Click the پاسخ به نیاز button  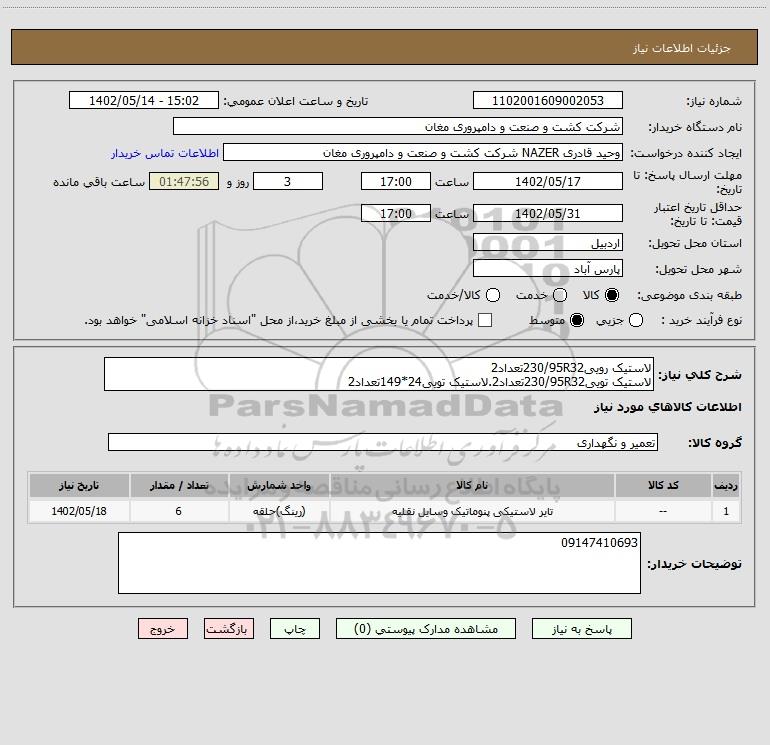point(581,629)
